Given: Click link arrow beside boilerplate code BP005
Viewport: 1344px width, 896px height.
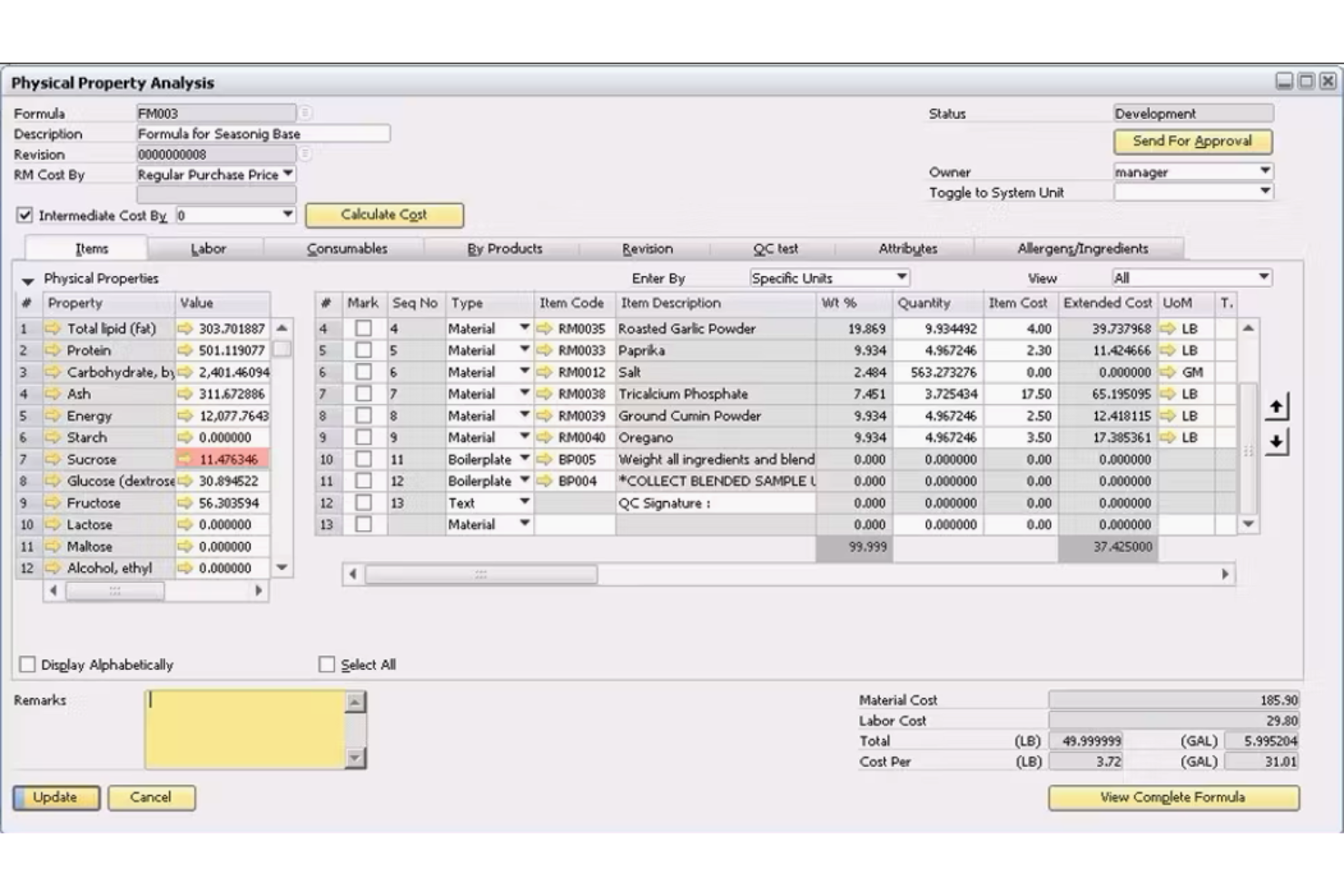Looking at the screenshot, I should tap(545, 459).
